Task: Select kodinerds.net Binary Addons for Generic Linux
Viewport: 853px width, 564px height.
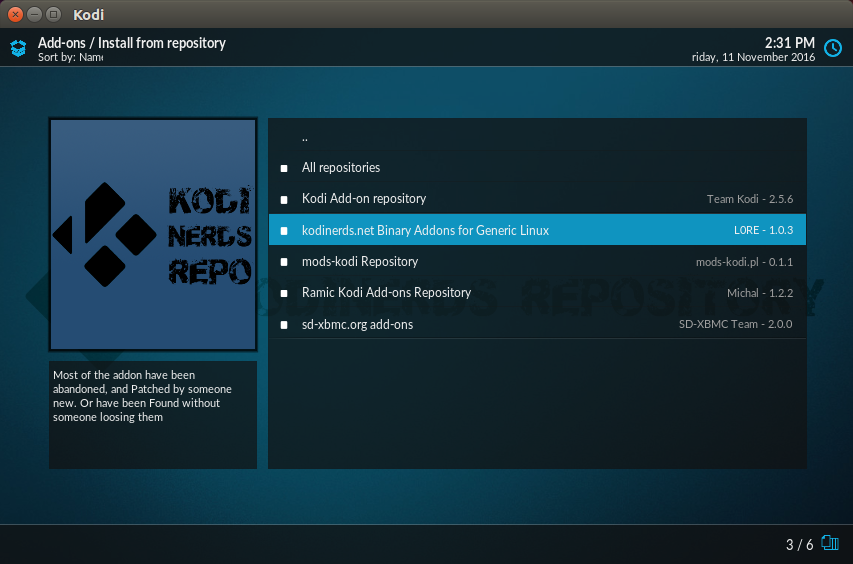Action: tap(537, 230)
